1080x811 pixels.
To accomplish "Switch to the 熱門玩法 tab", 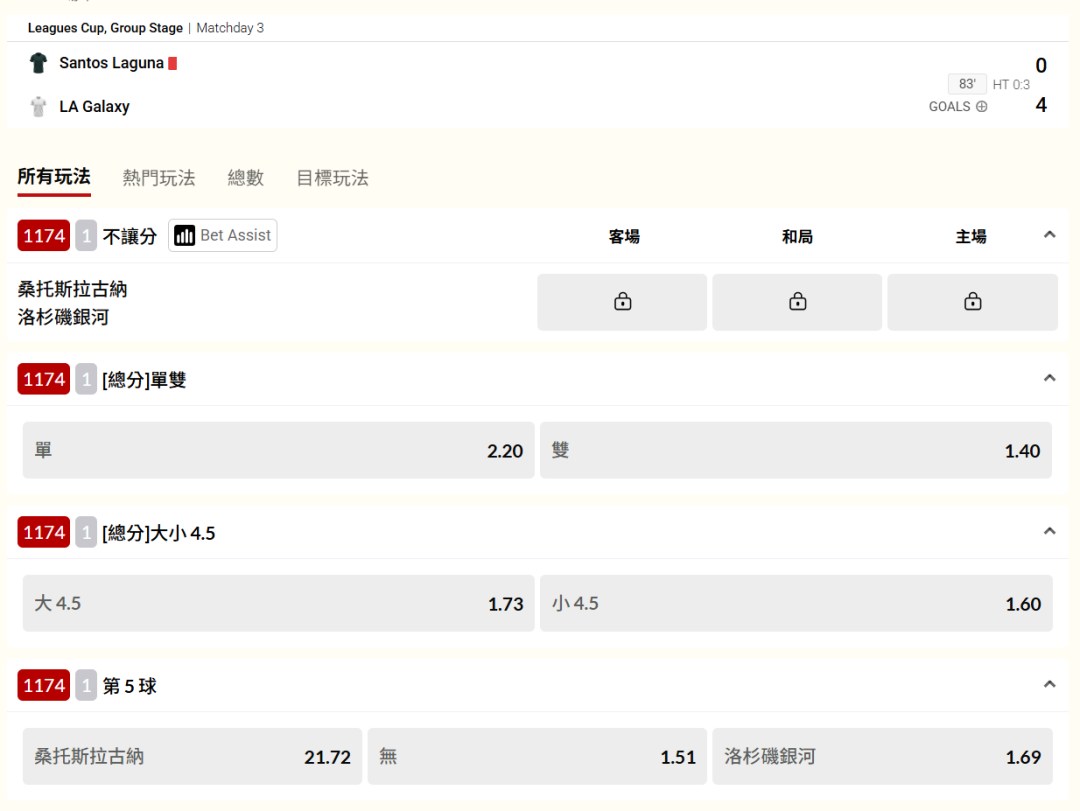I will tap(159, 178).
